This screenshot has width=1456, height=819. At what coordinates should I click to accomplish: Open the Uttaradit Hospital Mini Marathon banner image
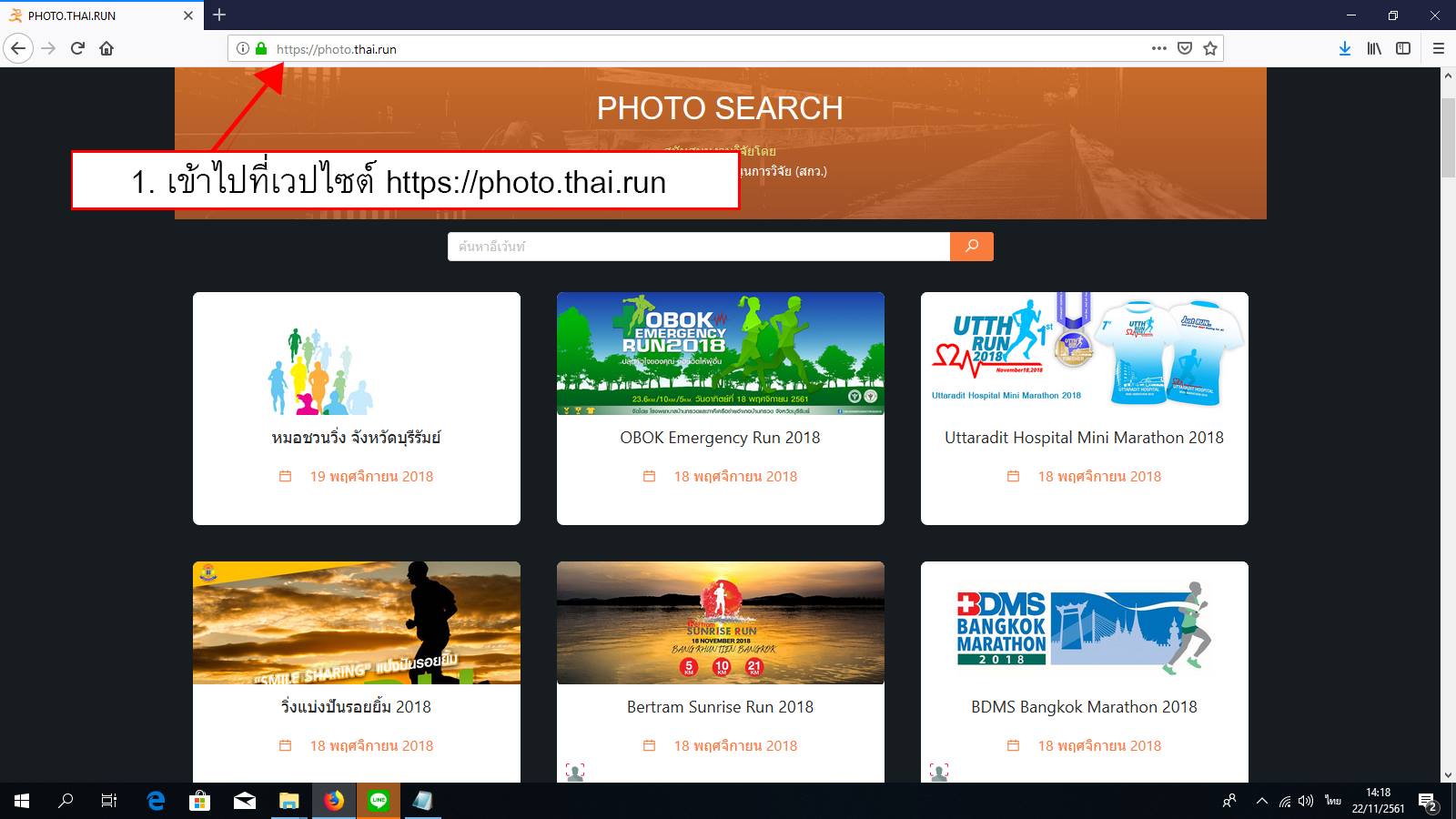pos(1085,354)
